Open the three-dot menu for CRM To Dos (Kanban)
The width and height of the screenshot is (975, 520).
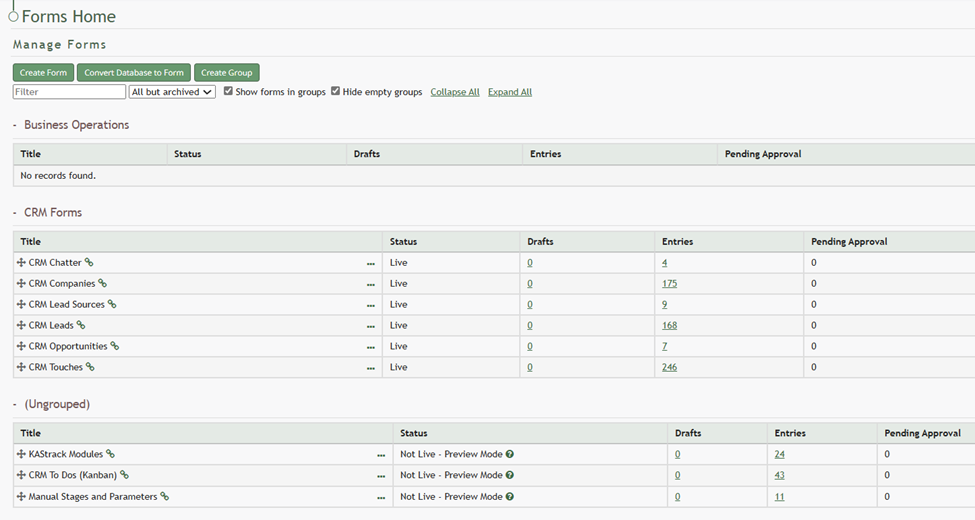(x=381, y=476)
